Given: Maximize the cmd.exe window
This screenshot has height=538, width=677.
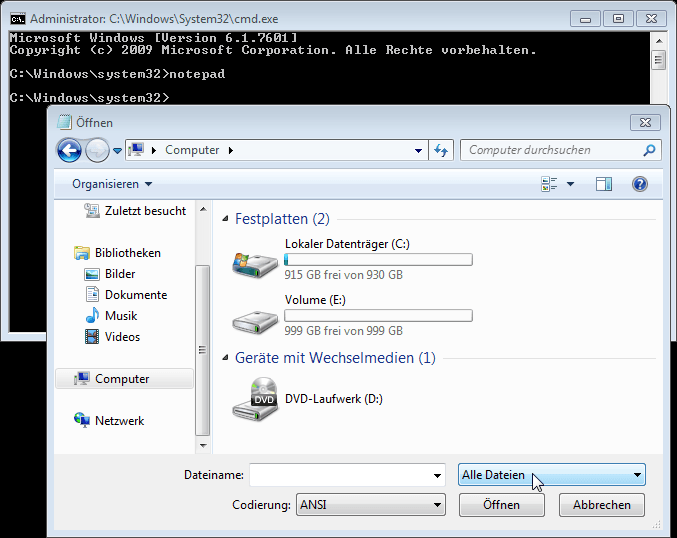Looking at the screenshot, I should 618,19.
